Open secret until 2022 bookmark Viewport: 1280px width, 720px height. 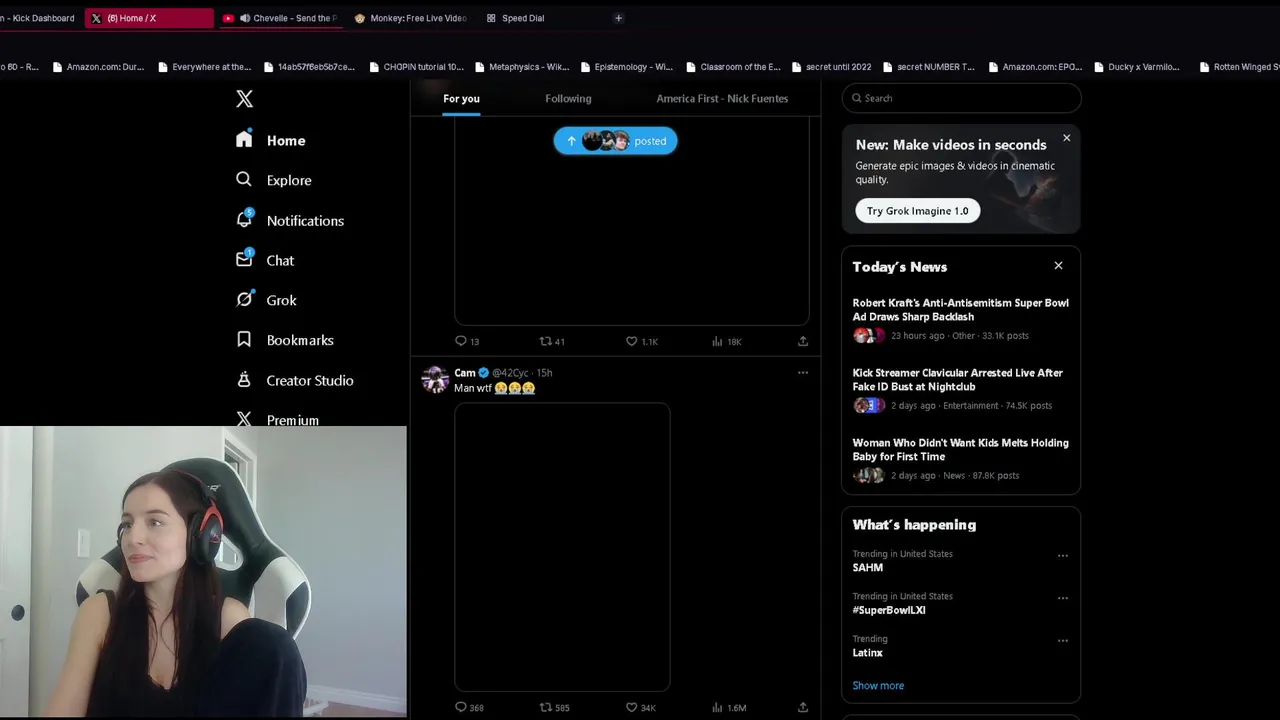pos(831,67)
